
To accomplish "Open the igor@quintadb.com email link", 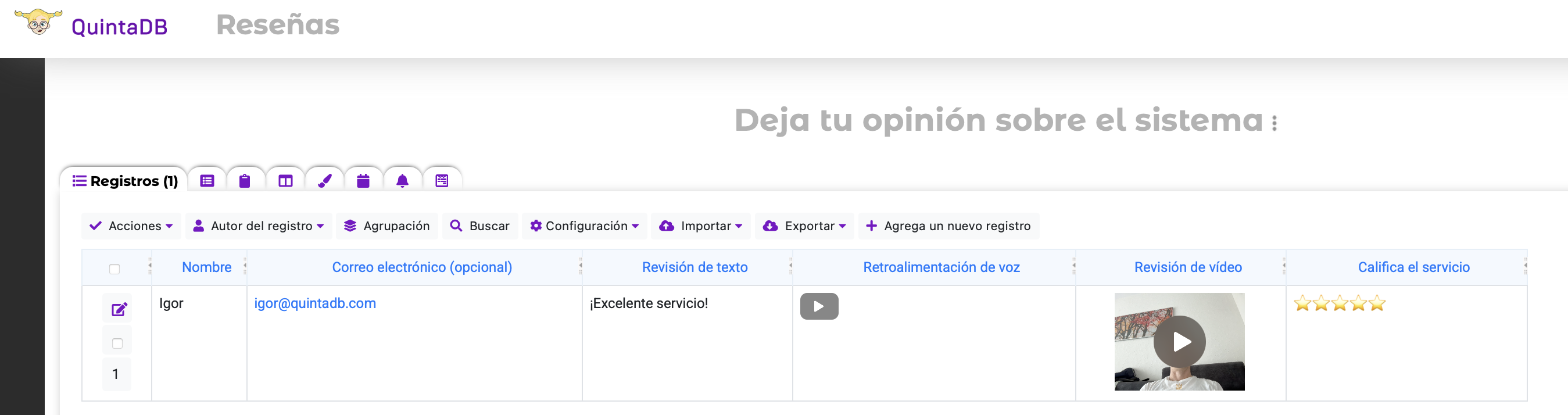I will [x=314, y=303].
